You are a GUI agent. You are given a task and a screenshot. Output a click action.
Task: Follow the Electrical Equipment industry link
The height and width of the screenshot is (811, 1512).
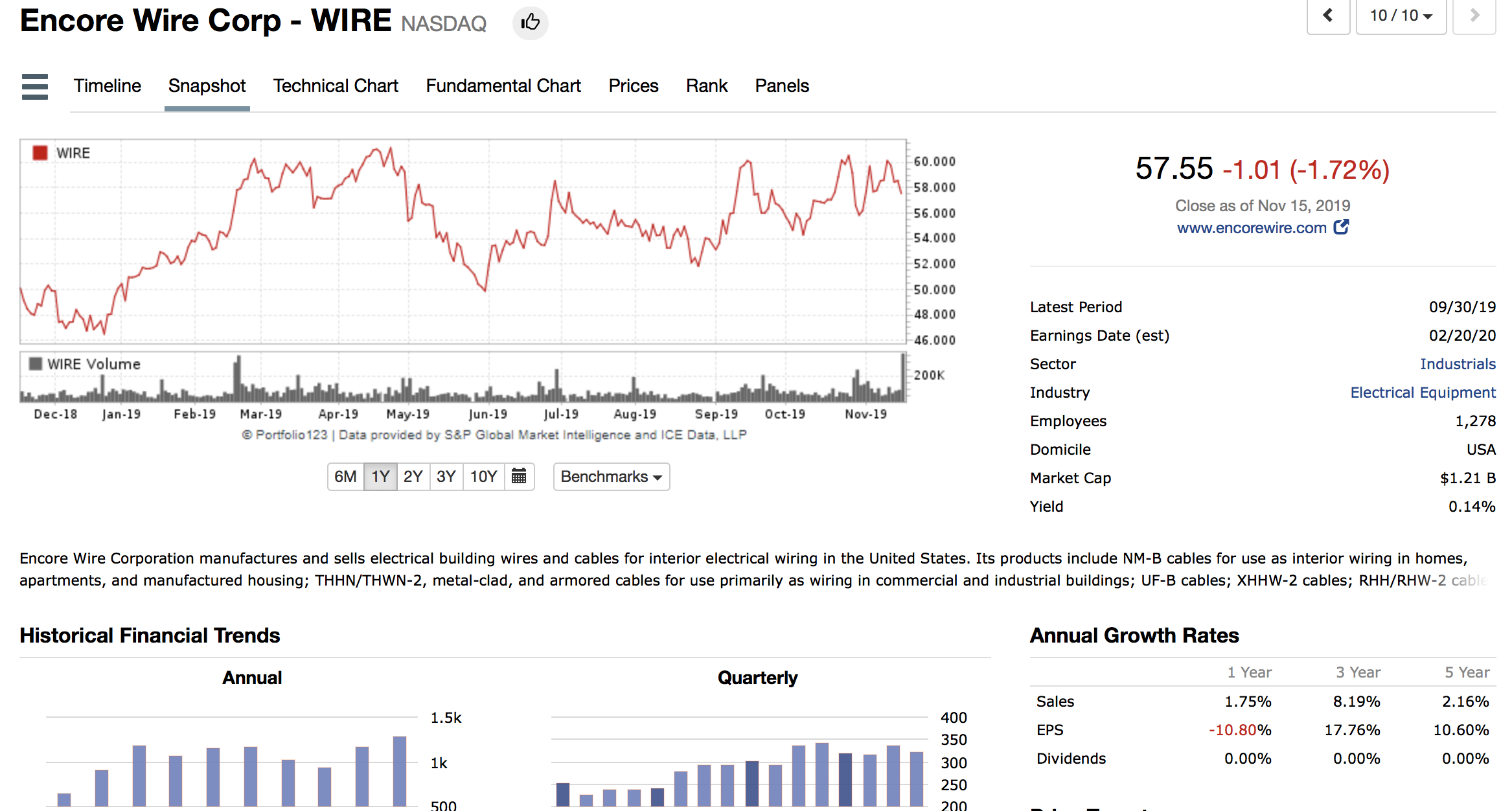point(1423,393)
